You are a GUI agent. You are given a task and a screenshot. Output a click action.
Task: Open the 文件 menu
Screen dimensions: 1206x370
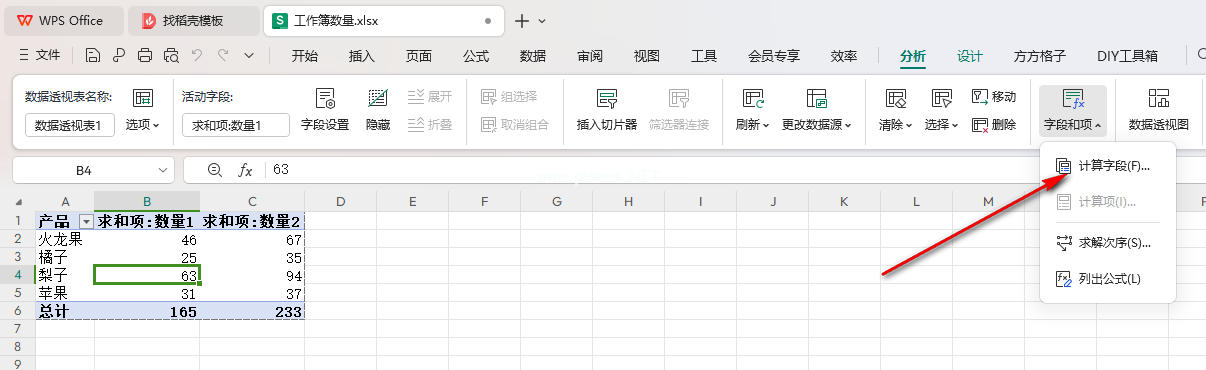click(40, 56)
